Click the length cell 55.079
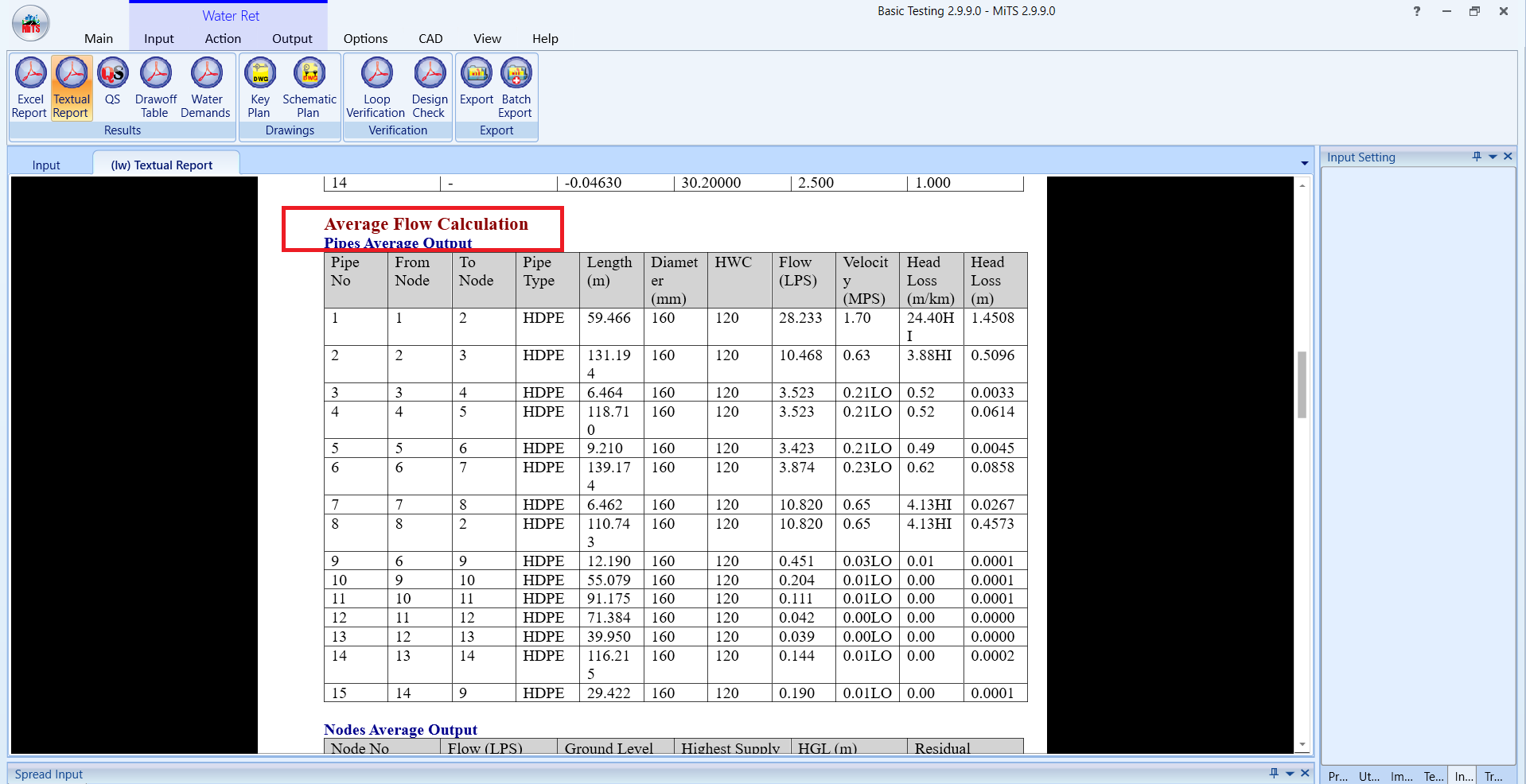 pyautogui.click(x=612, y=580)
